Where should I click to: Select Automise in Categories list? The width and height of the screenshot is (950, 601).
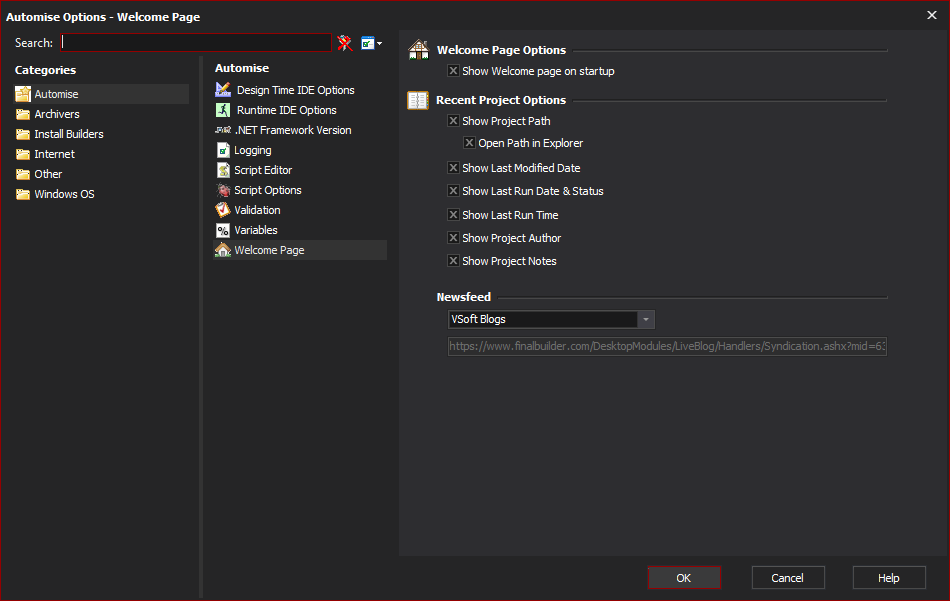[56, 94]
